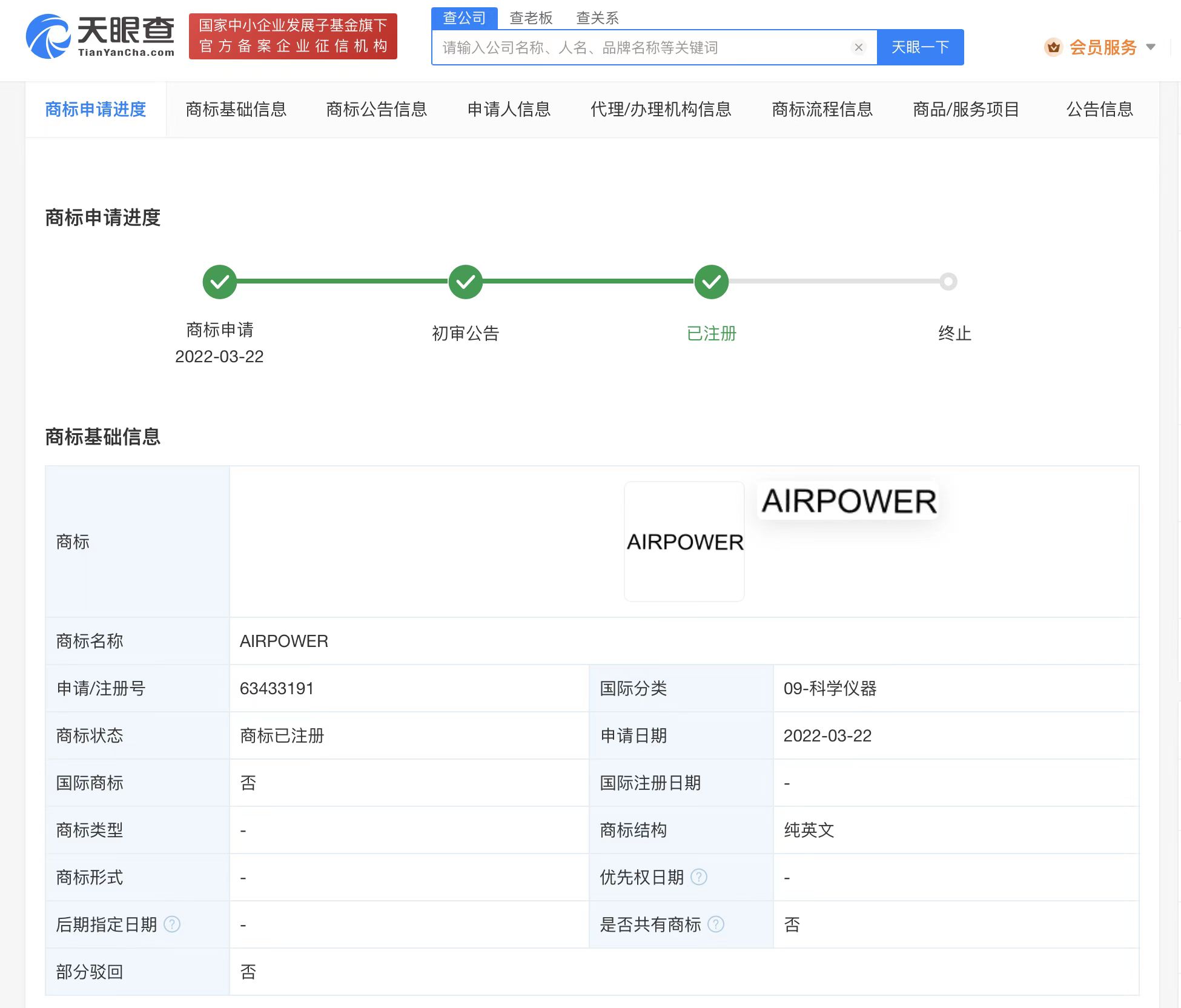Image resolution: width=1181 pixels, height=1008 pixels.
Task: Click the 商标申请 green checkmark node
Action: click(219, 282)
